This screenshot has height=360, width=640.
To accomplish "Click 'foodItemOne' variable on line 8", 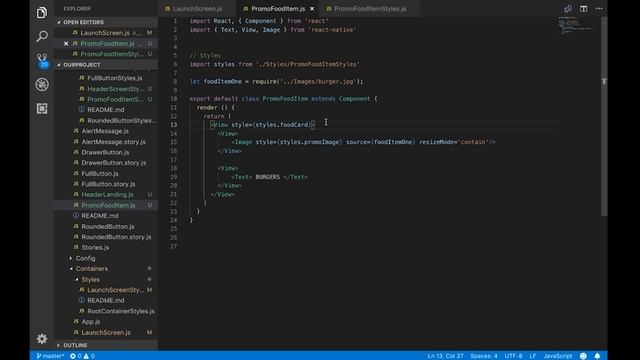I will pyautogui.click(x=222, y=82).
